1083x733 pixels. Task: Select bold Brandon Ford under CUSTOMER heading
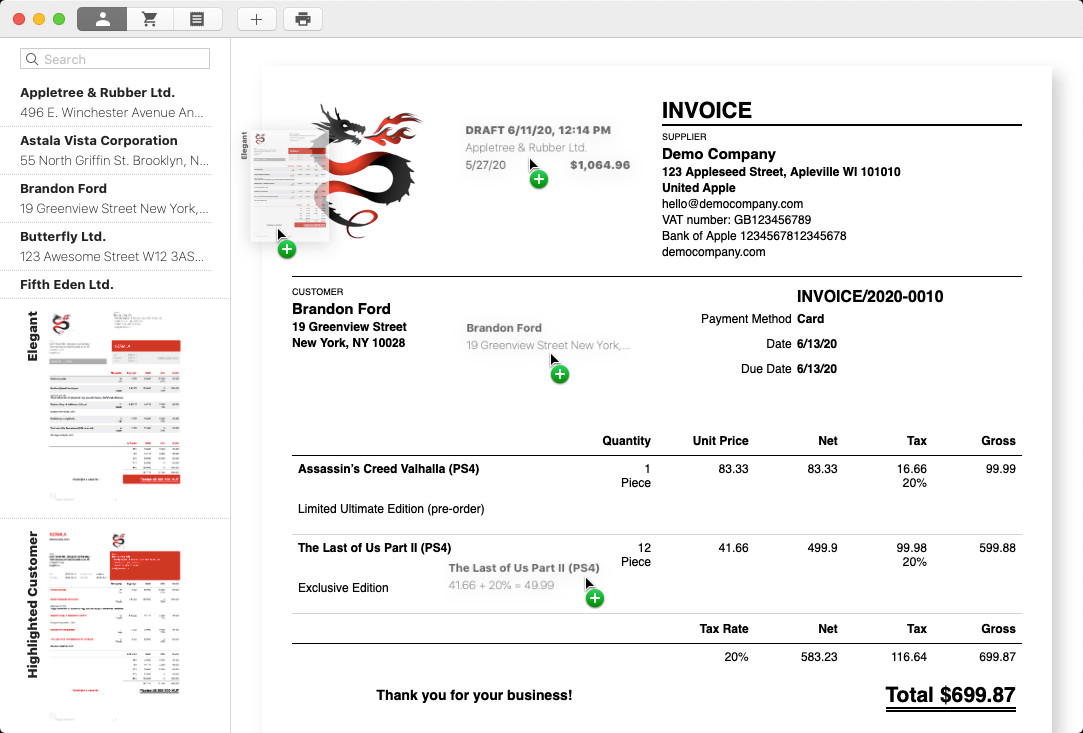click(341, 309)
